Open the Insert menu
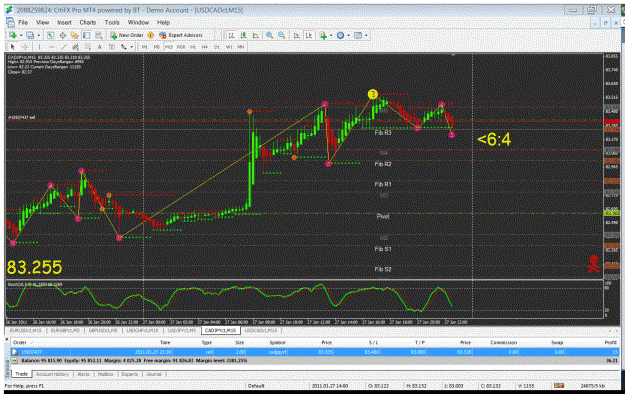This screenshot has width=625, height=394. [x=64, y=22]
